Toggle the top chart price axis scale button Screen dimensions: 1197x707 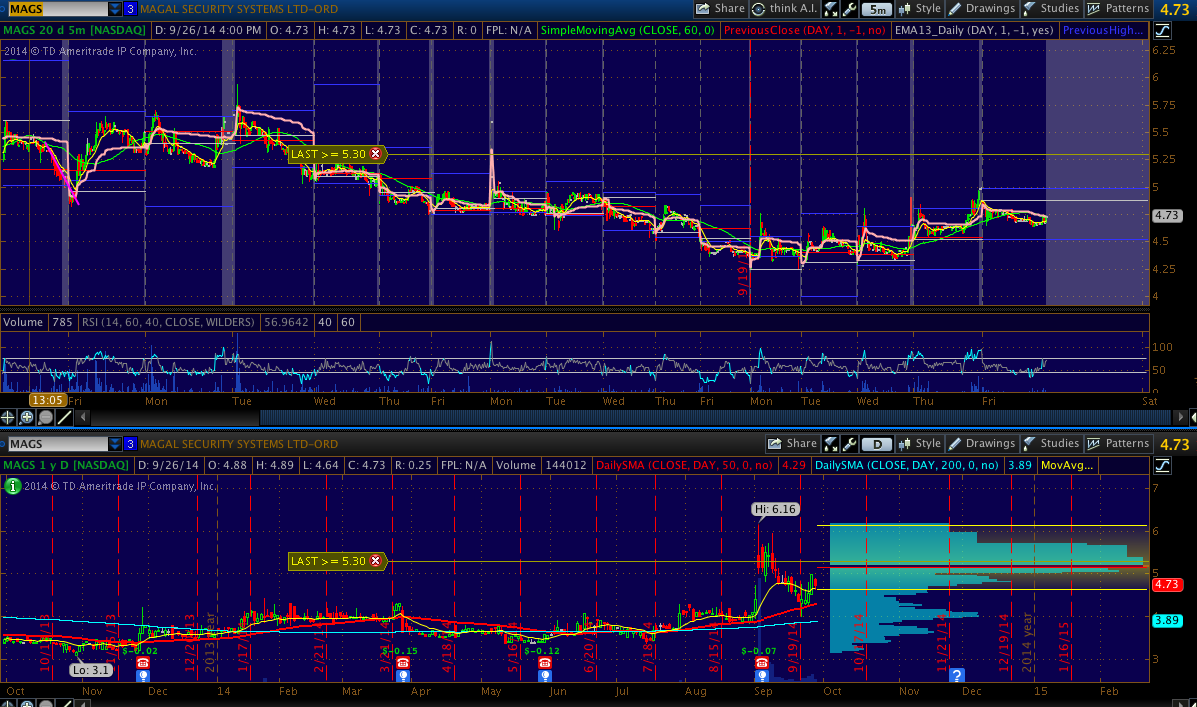1163,31
